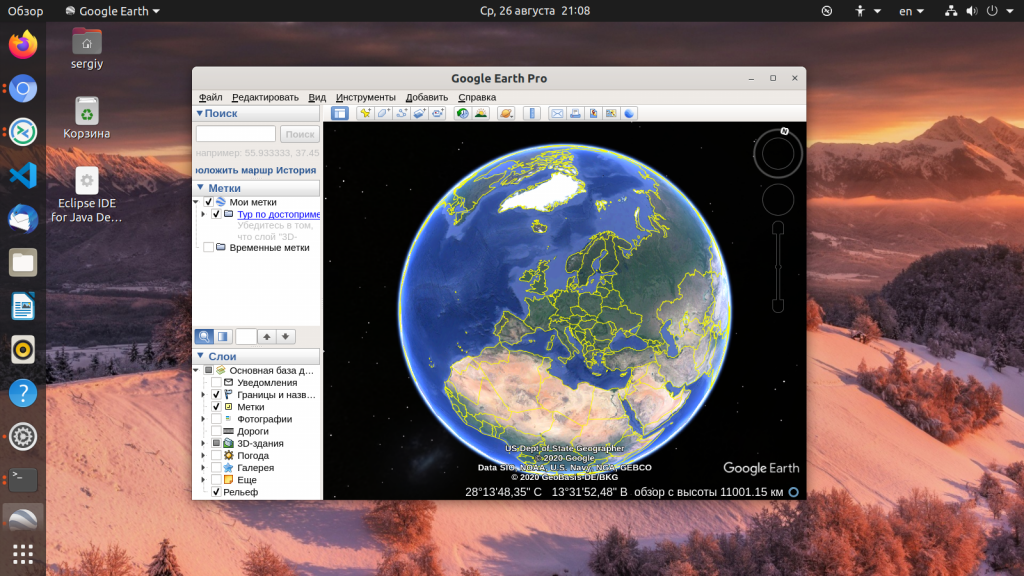Enable the Дороги layer checkbox
Screen dimensions: 1024x576
[216, 431]
